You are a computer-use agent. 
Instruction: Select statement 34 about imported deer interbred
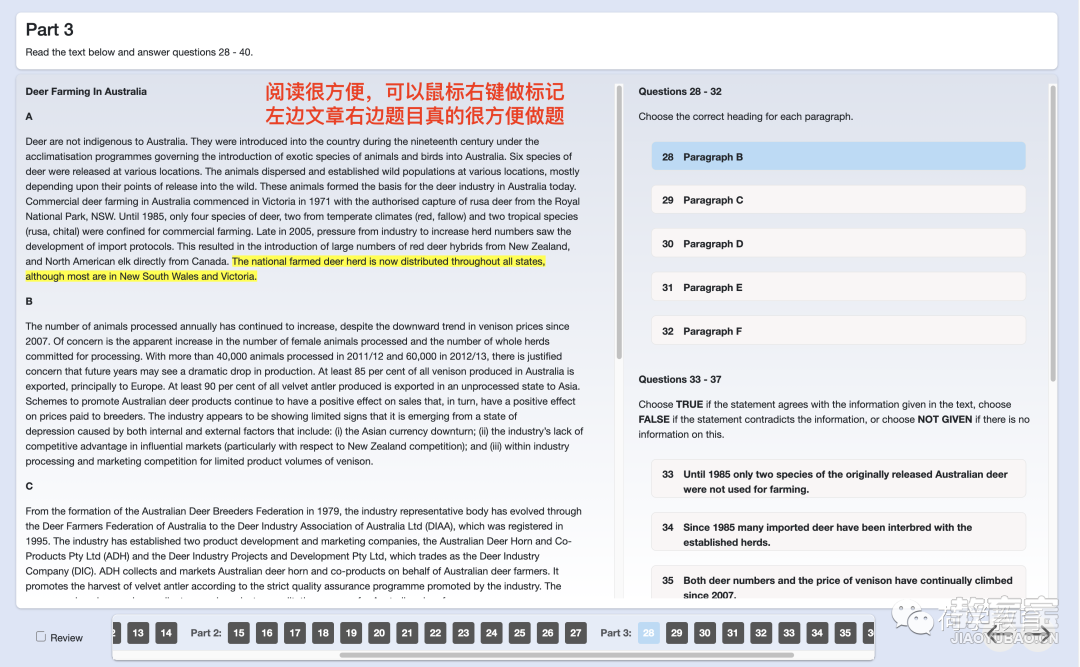(x=838, y=534)
